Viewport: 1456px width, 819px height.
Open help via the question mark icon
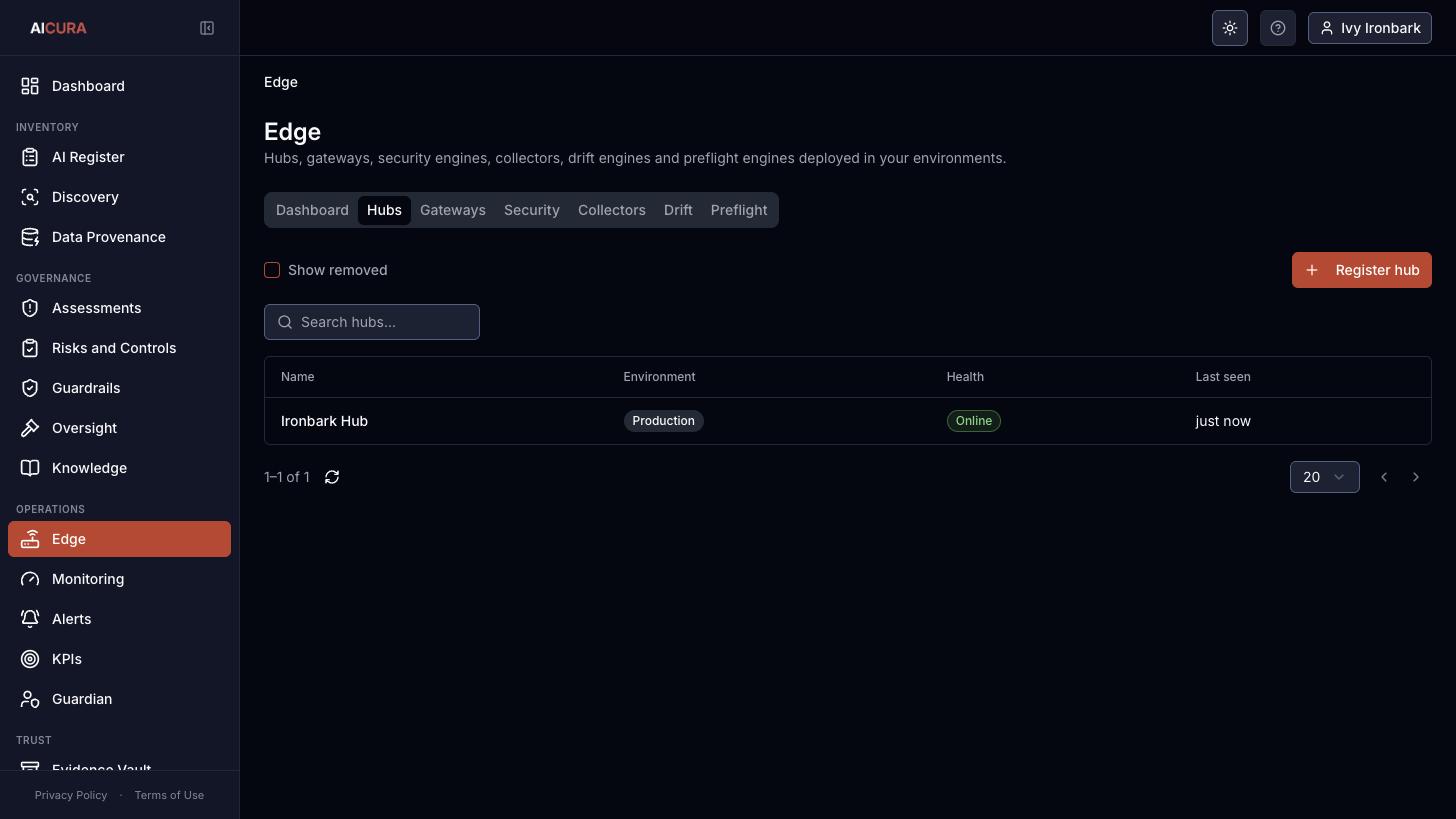[x=1278, y=28]
